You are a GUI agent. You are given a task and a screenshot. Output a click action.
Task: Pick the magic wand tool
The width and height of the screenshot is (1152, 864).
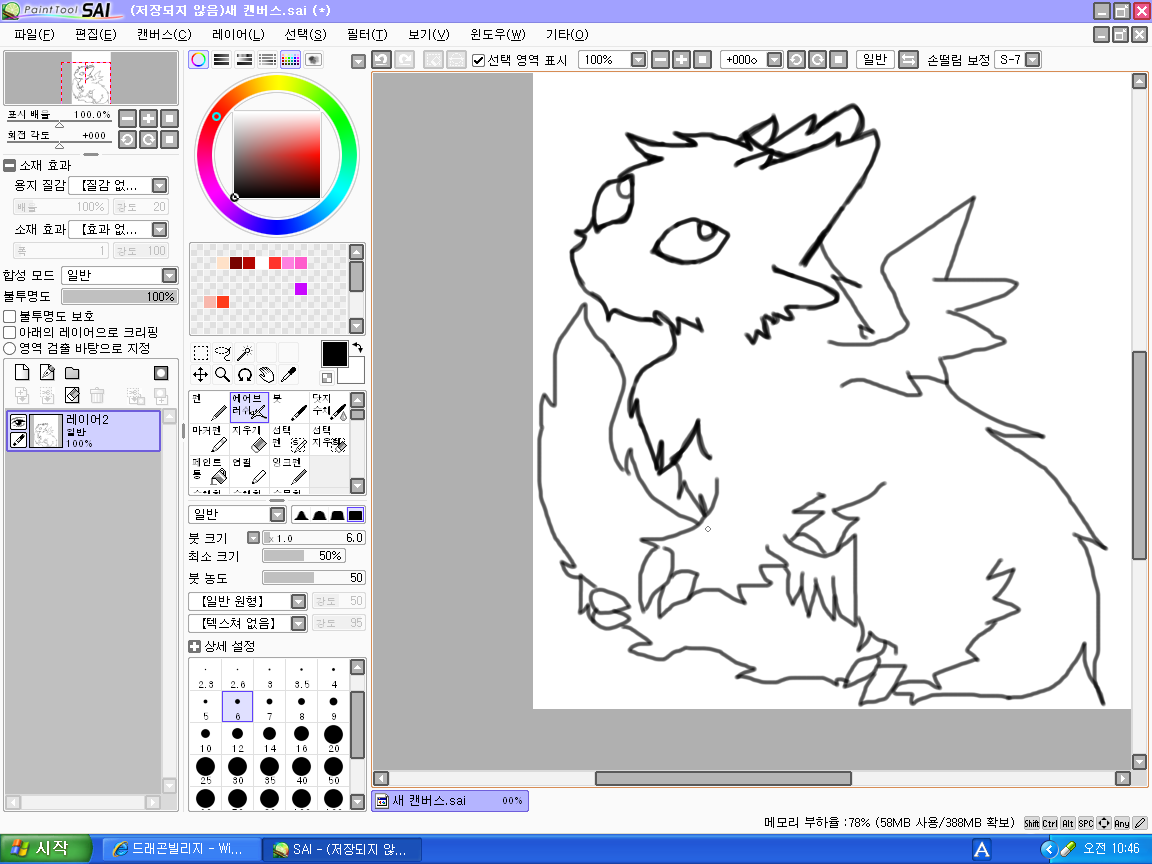coord(245,353)
